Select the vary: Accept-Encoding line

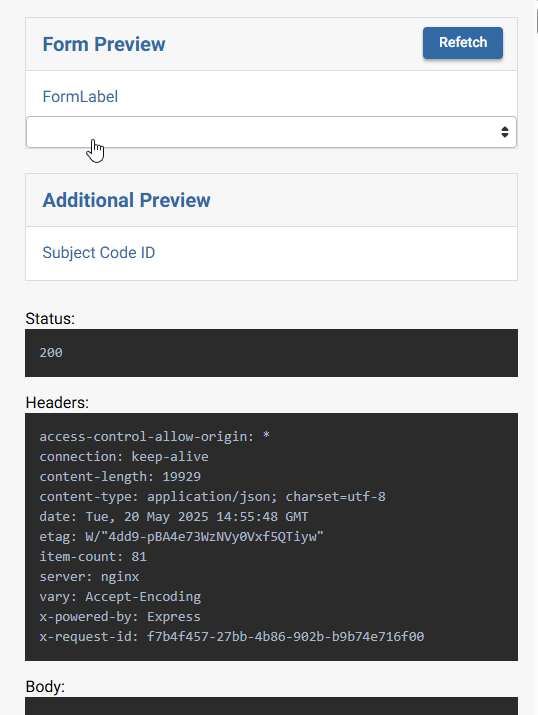120,597
